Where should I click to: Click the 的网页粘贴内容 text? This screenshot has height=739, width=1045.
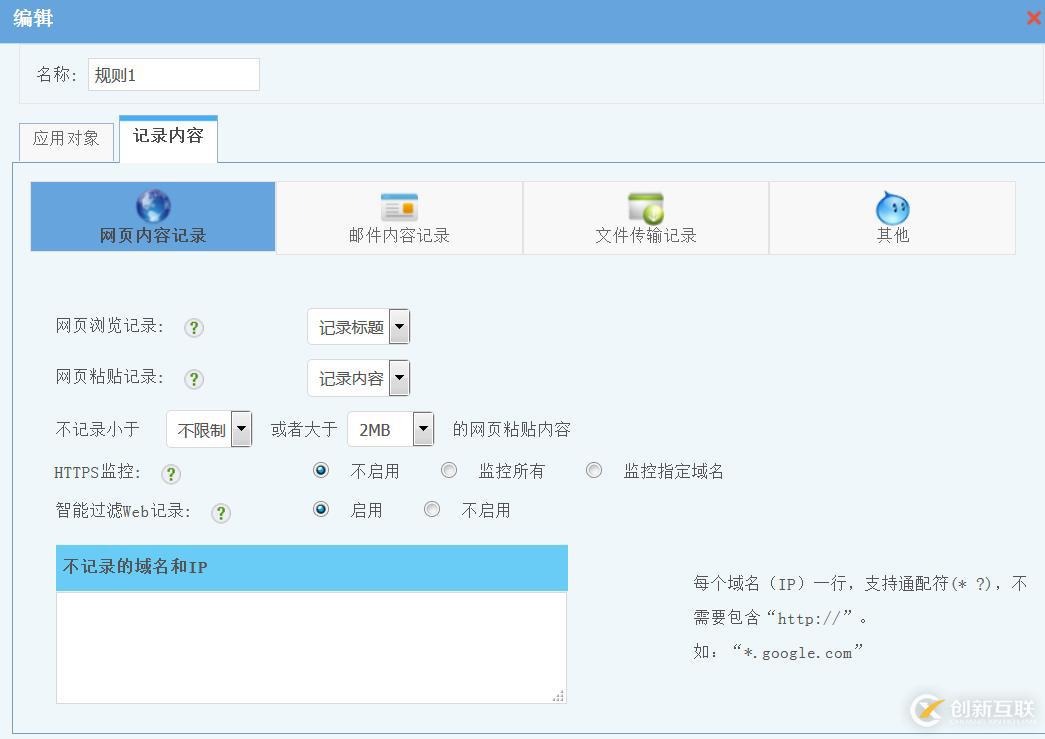point(512,430)
